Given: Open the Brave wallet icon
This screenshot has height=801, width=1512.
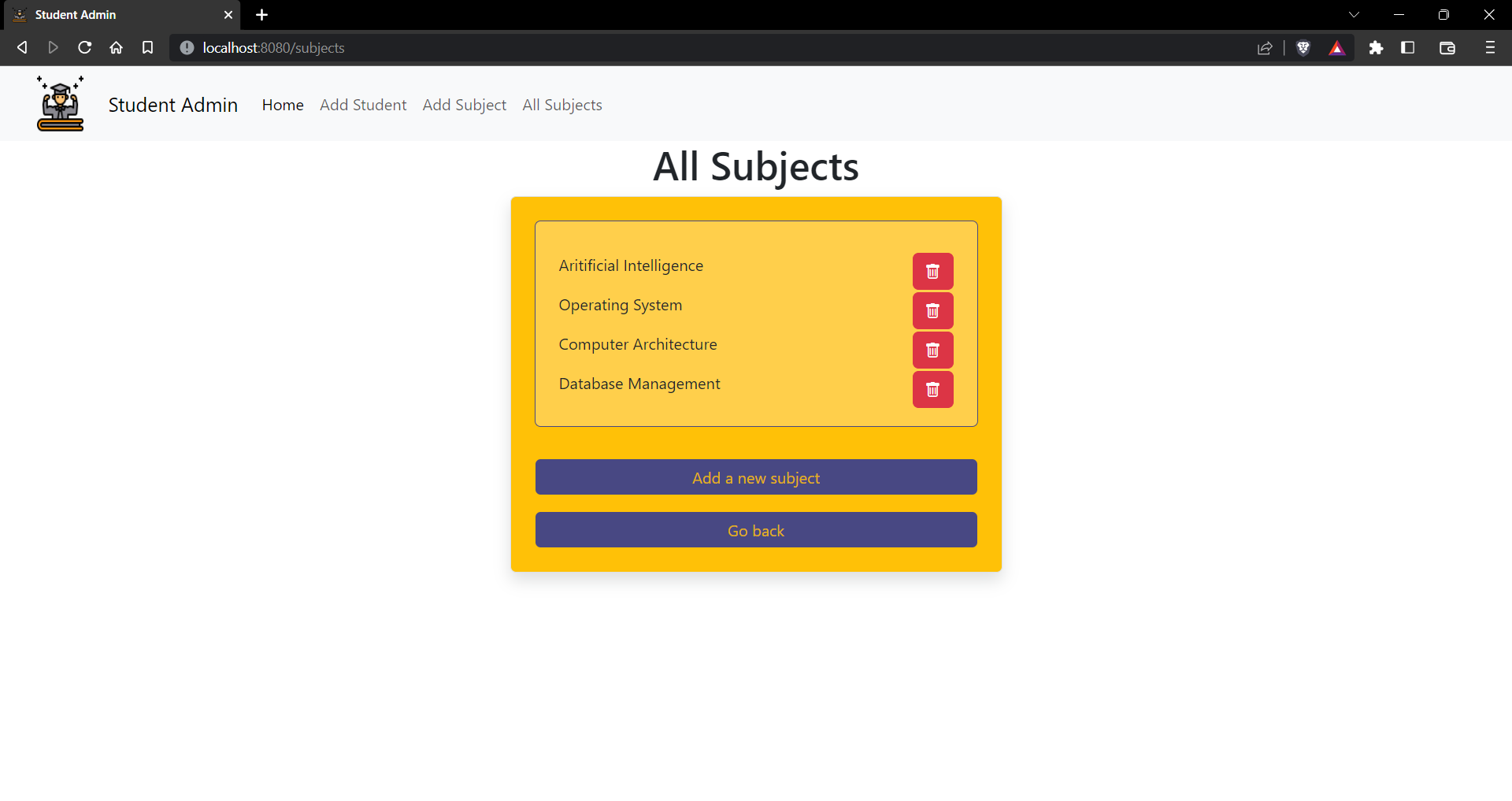Looking at the screenshot, I should click(1447, 48).
